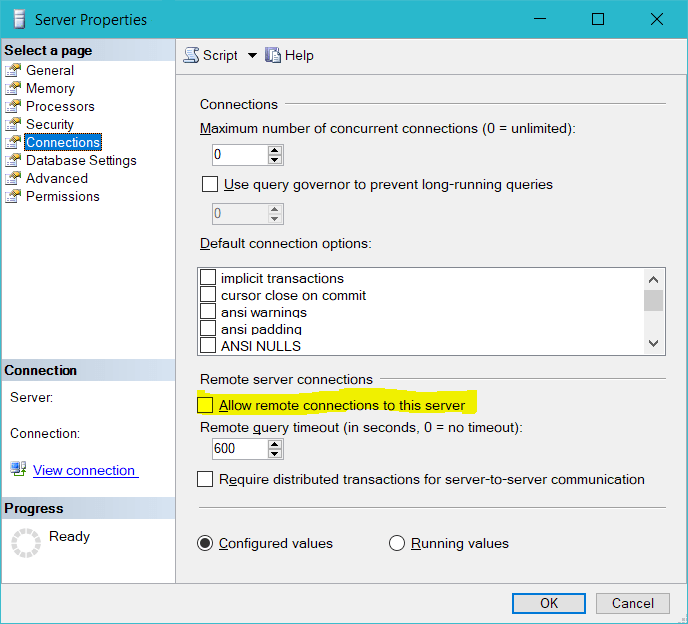The image size is (688, 624).
Task: Click the Help book icon
Action: [272, 55]
